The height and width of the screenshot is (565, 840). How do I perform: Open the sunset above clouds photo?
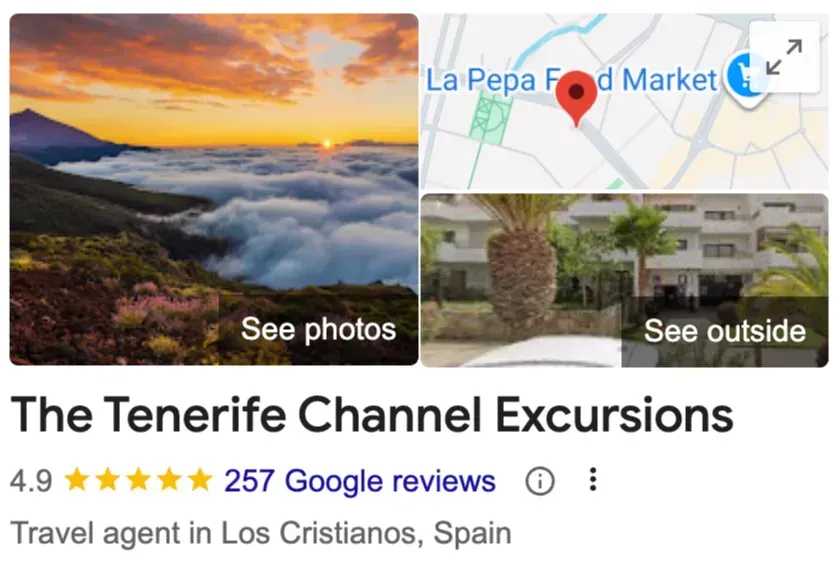pos(214,189)
